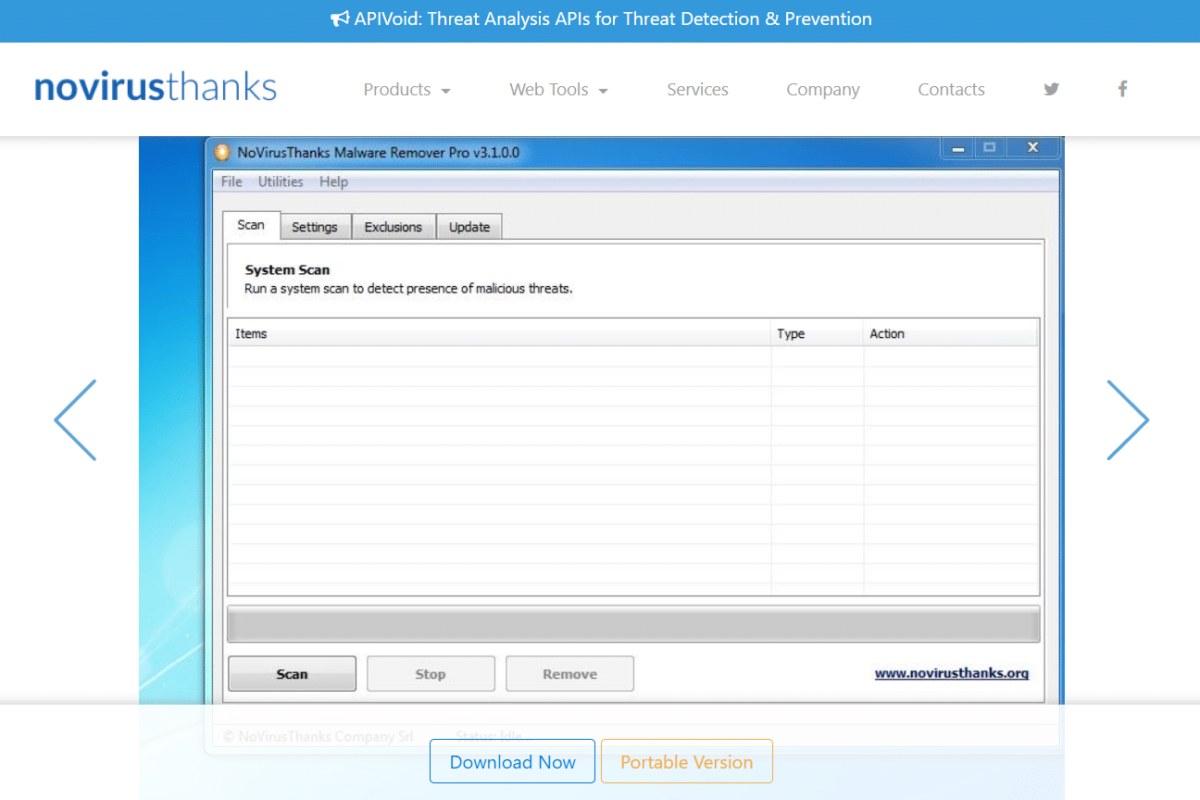Open the Company page
The image size is (1200, 800).
tap(822, 89)
